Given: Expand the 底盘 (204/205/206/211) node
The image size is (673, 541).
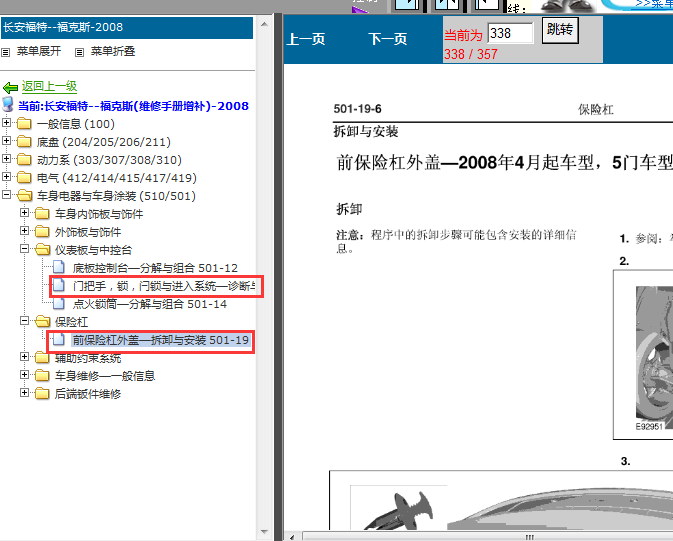Looking at the screenshot, I should [x=6, y=141].
